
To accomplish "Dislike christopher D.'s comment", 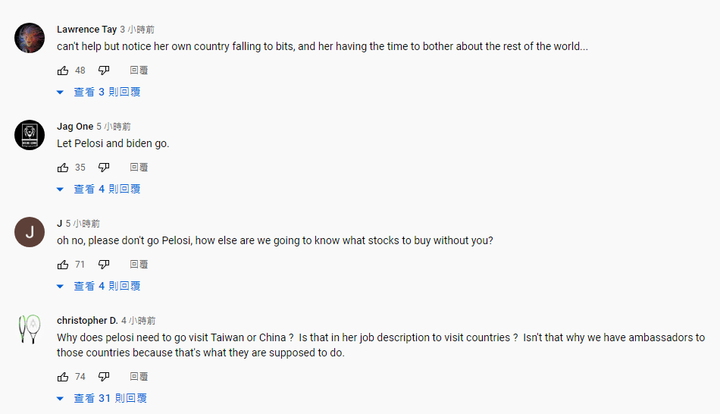I will click(x=104, y=377).
